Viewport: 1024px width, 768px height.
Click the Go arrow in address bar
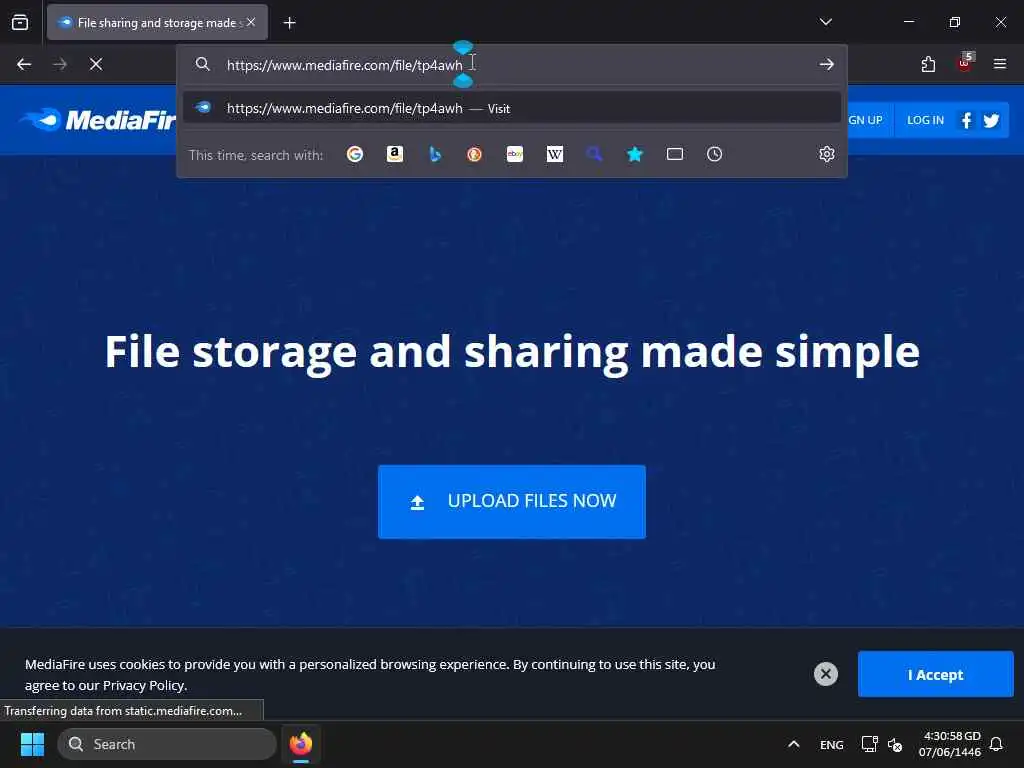pos(827,64)
